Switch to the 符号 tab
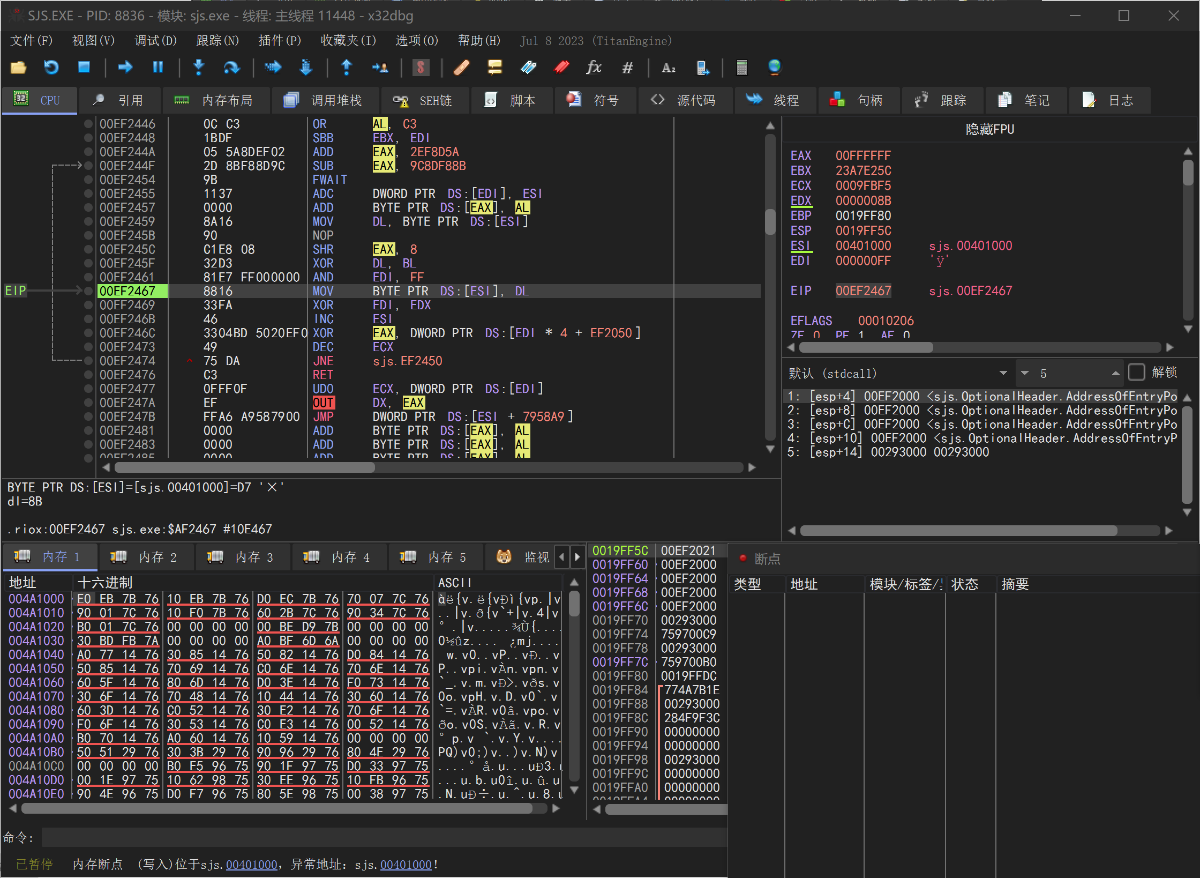 (x=594, y=100)
